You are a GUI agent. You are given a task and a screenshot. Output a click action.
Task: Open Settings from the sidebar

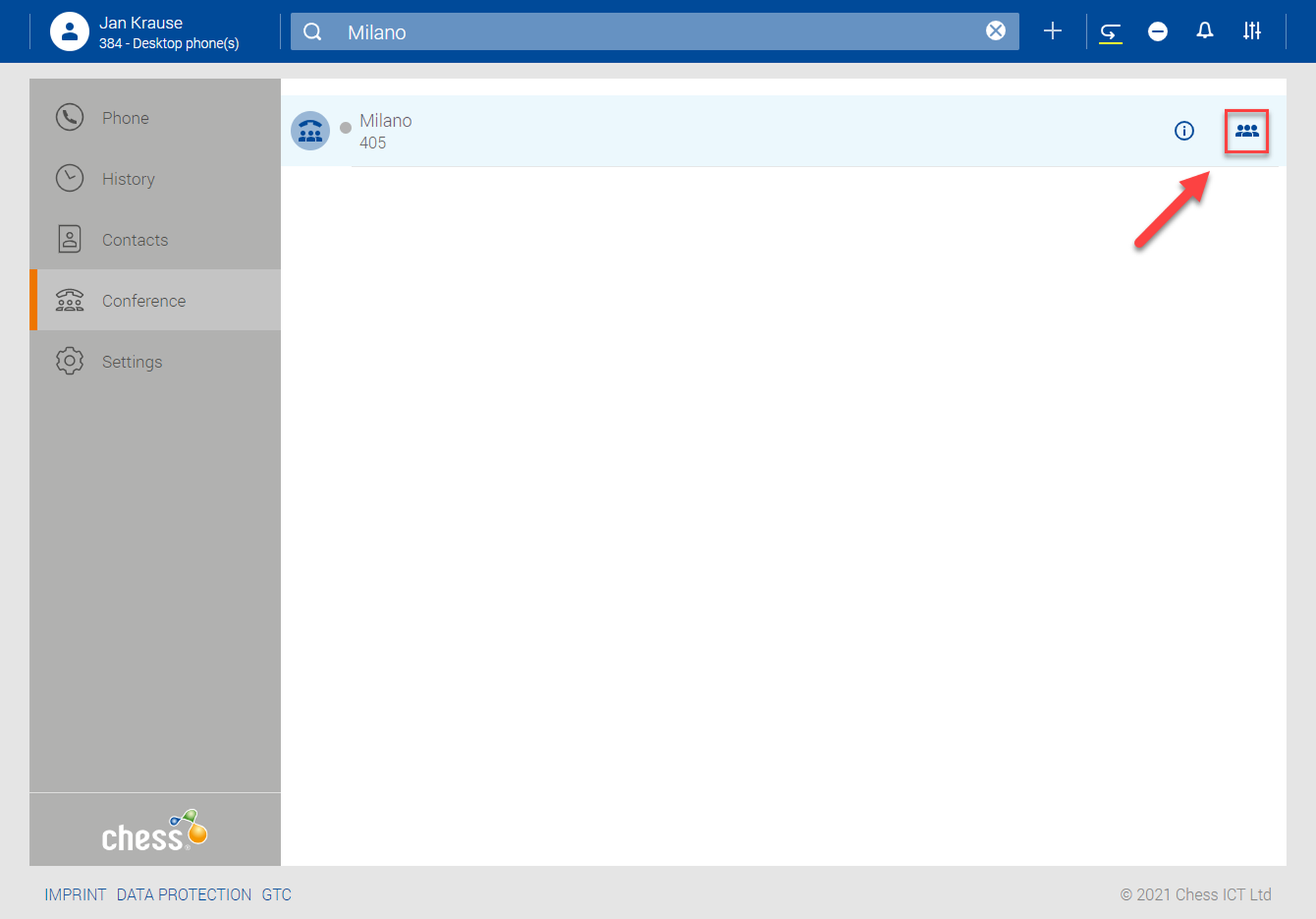coord(132,361)
